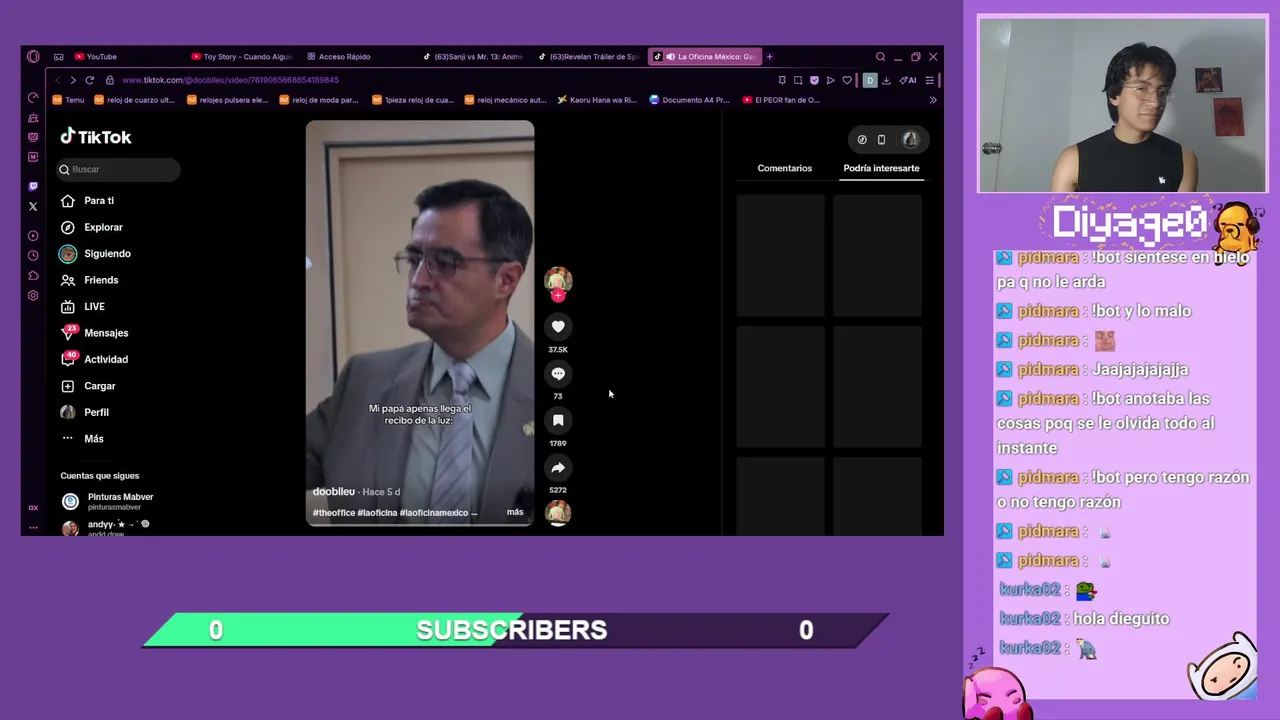
Task: Open the spinning sound disc avatar
Action: (x=558, y=512)
